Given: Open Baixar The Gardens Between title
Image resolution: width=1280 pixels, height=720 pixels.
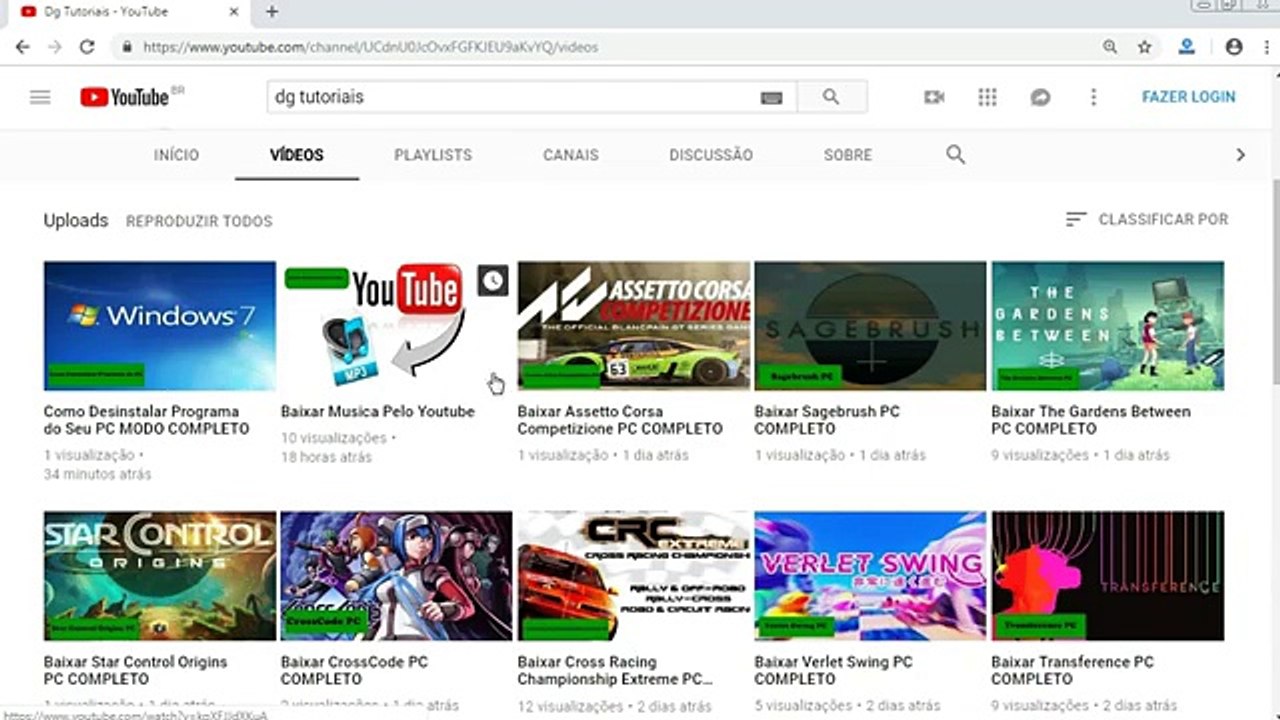Looking at the screenshot, I should 1091,420.
